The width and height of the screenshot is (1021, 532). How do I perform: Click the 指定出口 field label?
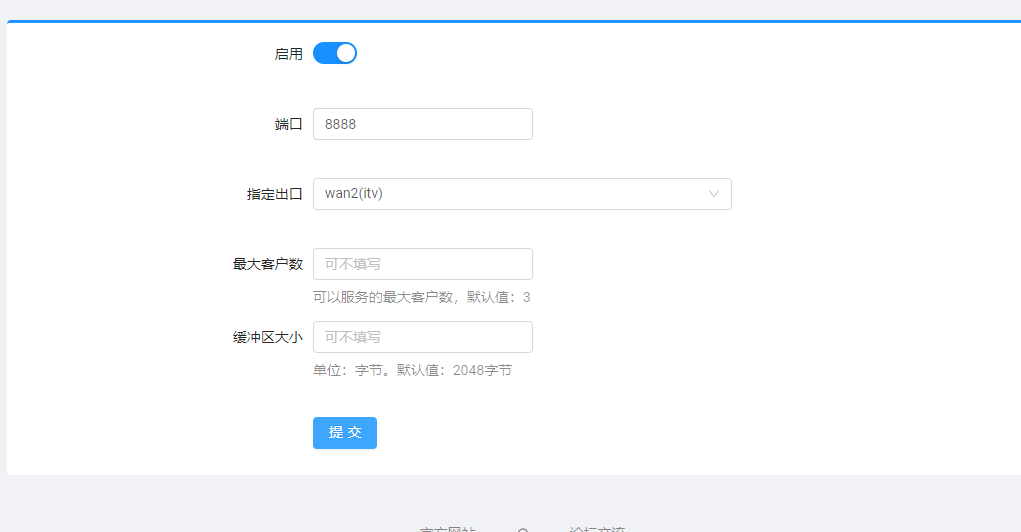[274, 194]
